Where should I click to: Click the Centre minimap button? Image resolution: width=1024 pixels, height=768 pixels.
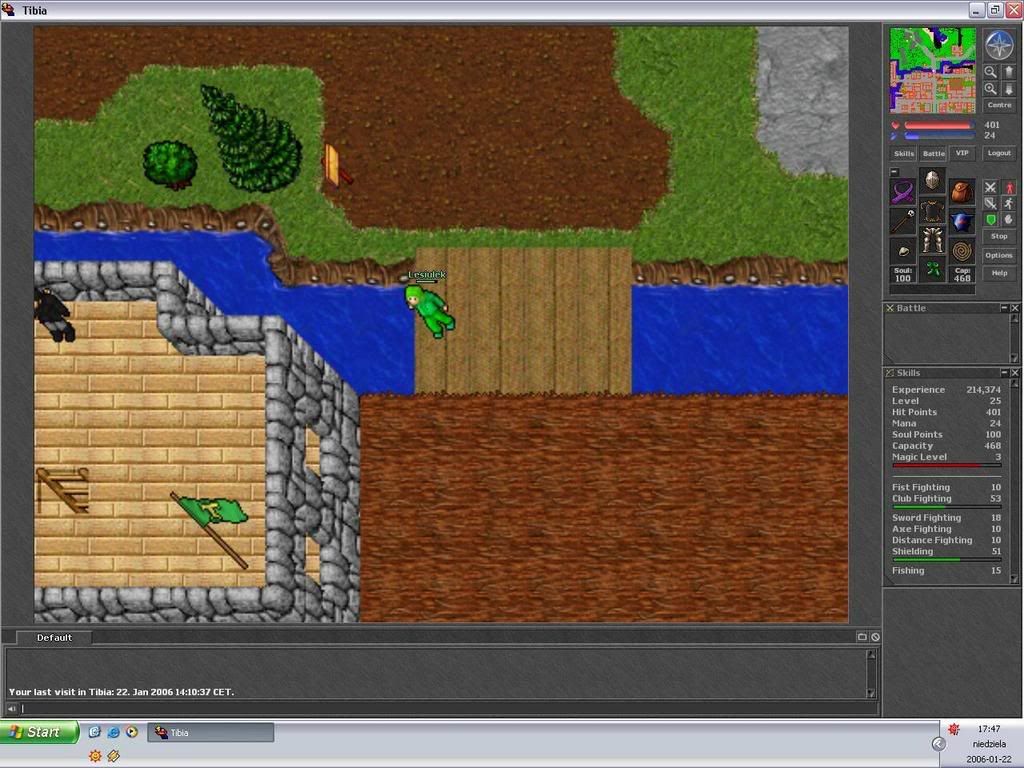(999, 105)
